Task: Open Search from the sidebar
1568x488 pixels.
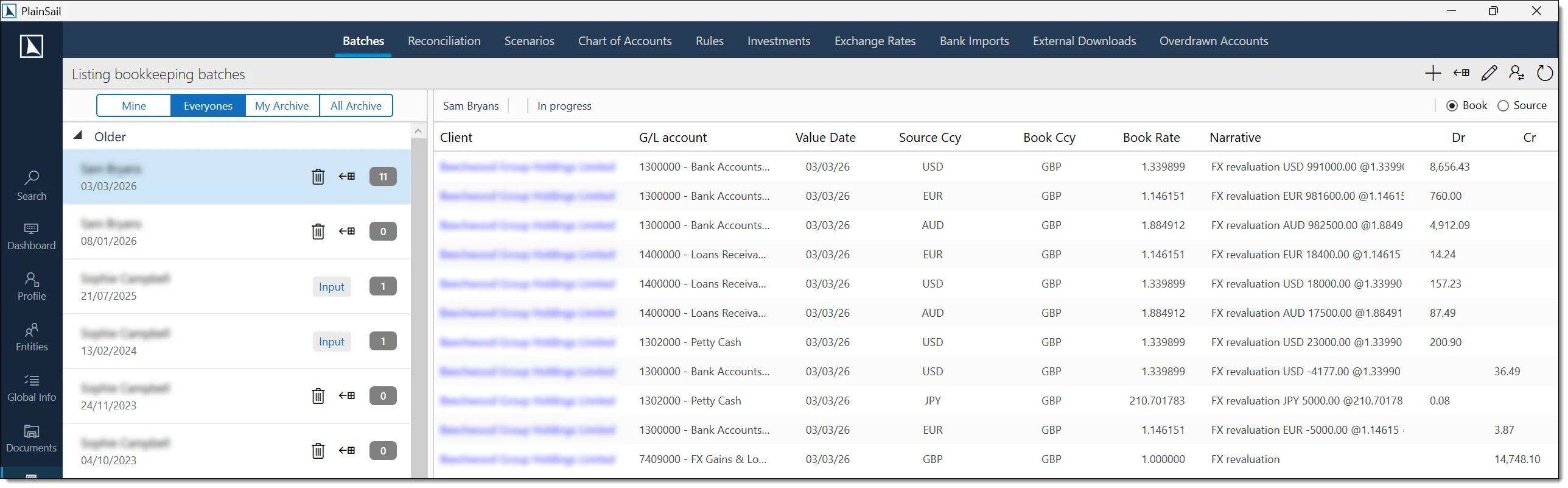Action: coord(32,186)
